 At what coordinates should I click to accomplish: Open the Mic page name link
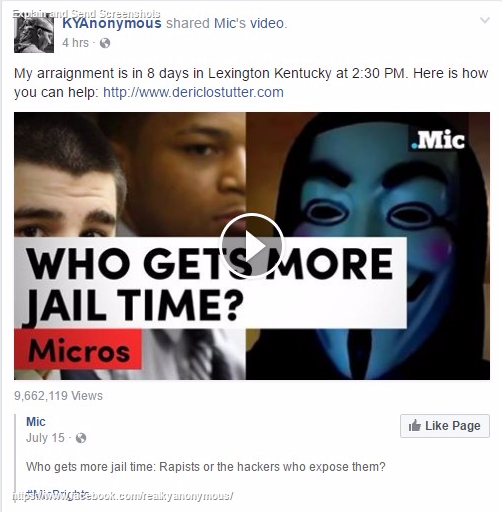pyautogui.click(x=36, y=422)
